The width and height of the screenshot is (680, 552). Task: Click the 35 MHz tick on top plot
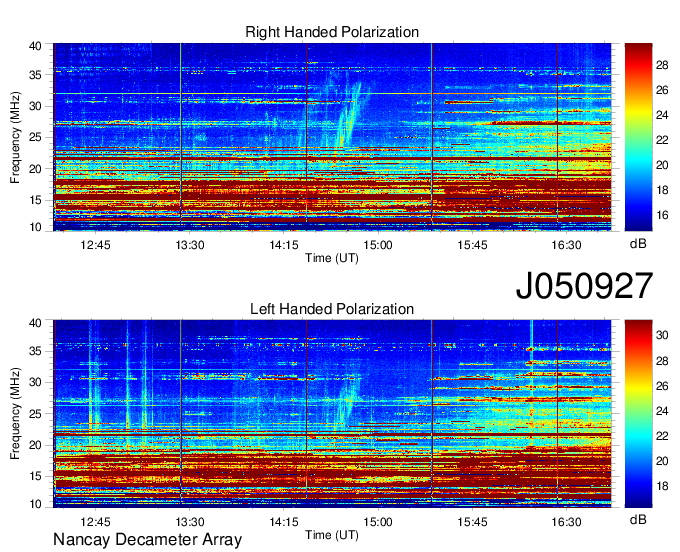(x=35, y=75)
